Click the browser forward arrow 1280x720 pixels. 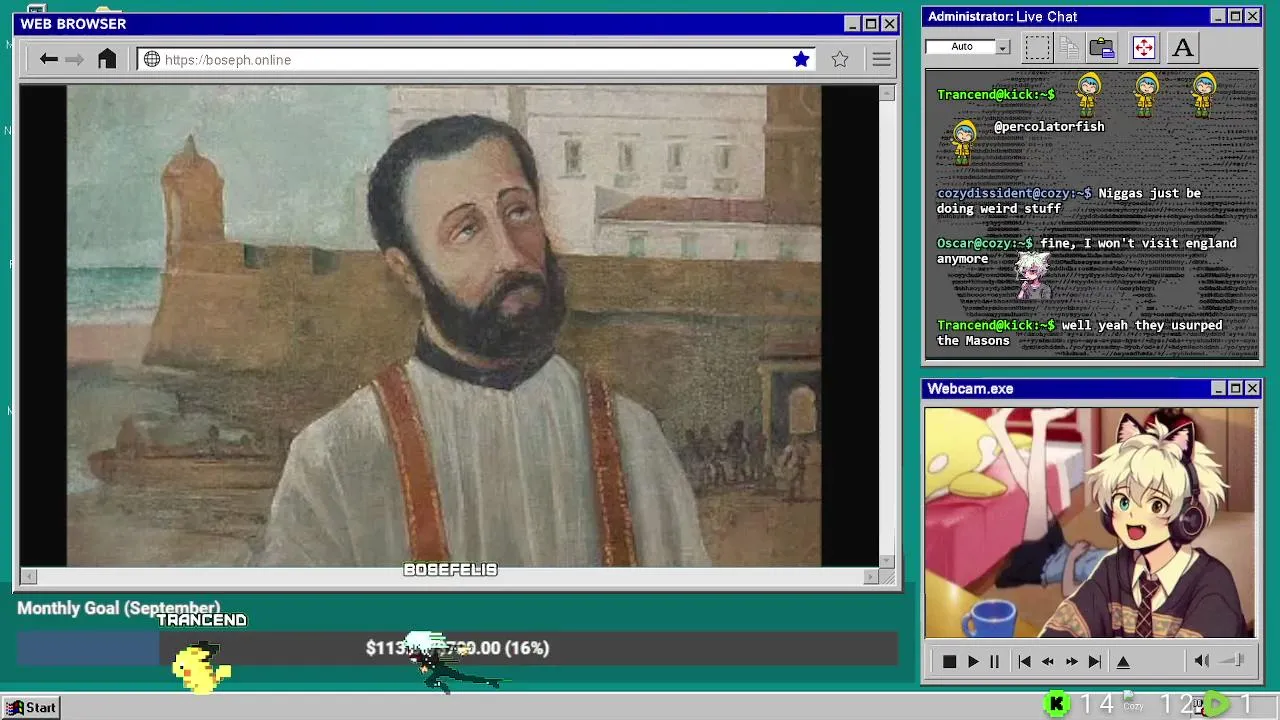(x=74, y=59)
